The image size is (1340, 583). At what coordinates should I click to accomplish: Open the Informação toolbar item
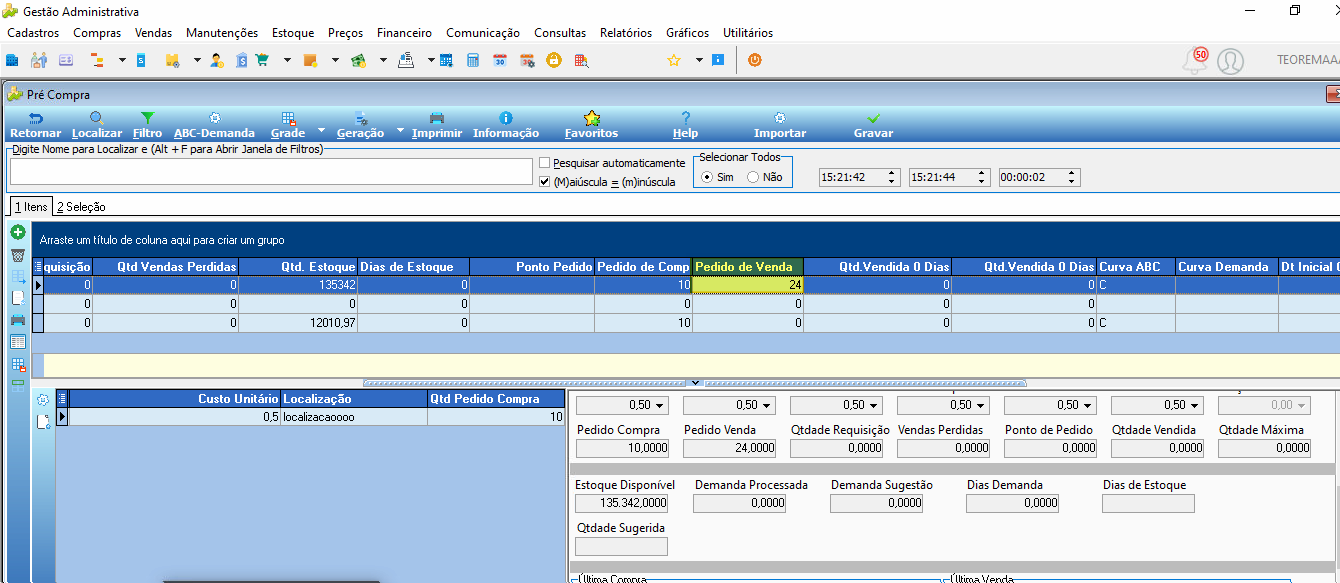point(506,125)
